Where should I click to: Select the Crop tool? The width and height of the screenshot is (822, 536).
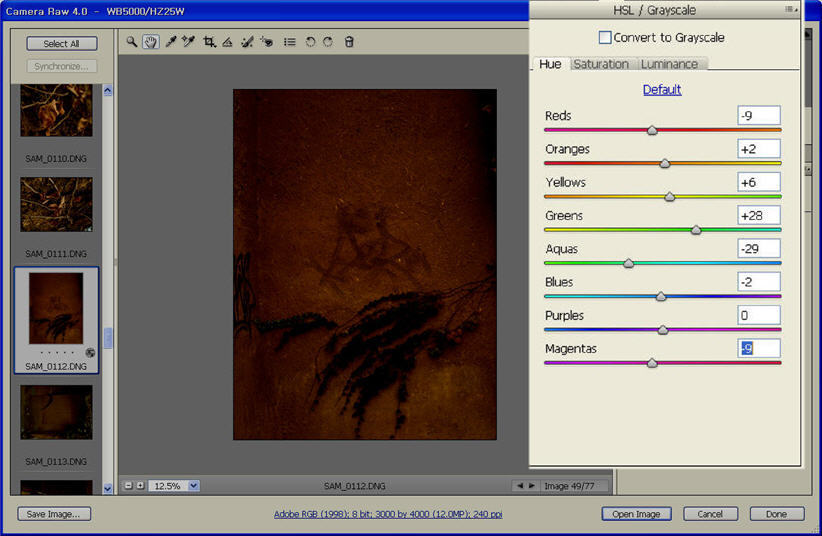pos(209,42)
